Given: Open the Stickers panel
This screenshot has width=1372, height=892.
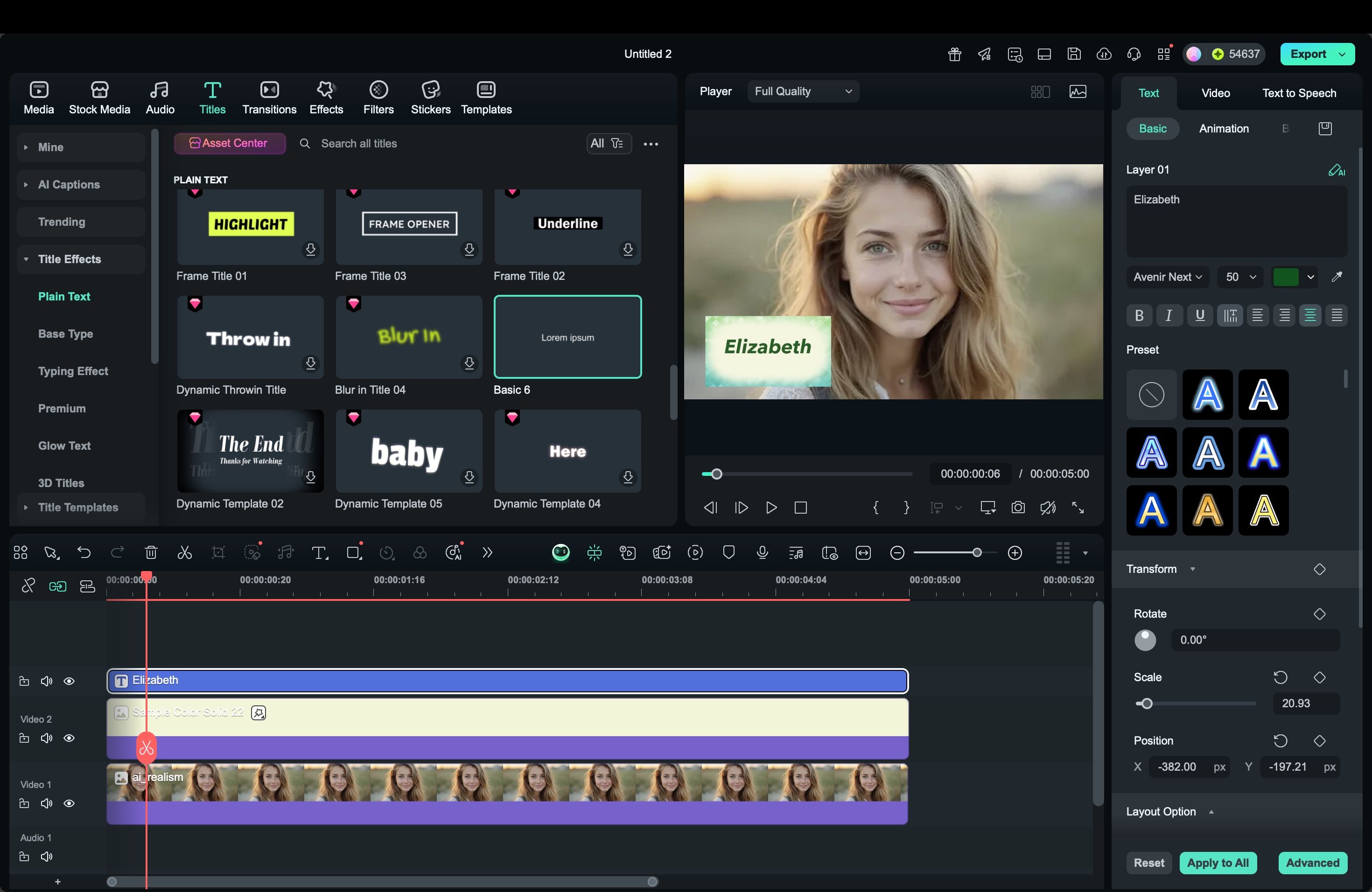Looking at the screenshot, I should pos(430,98).
